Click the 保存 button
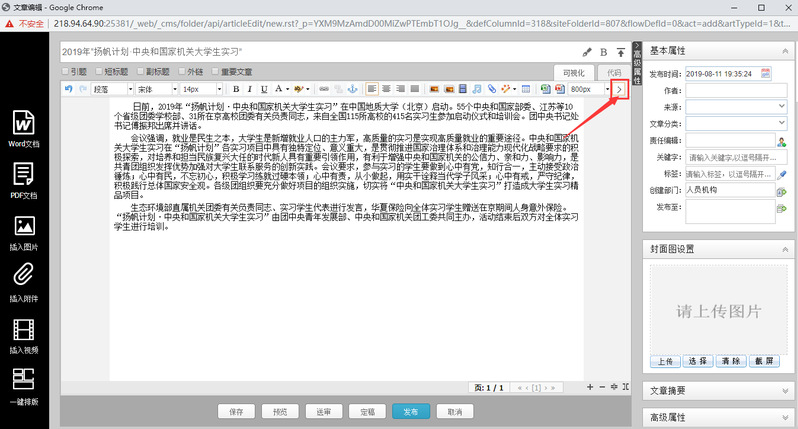The width and height of the screenshot is (798, 429). coord(236,412)
